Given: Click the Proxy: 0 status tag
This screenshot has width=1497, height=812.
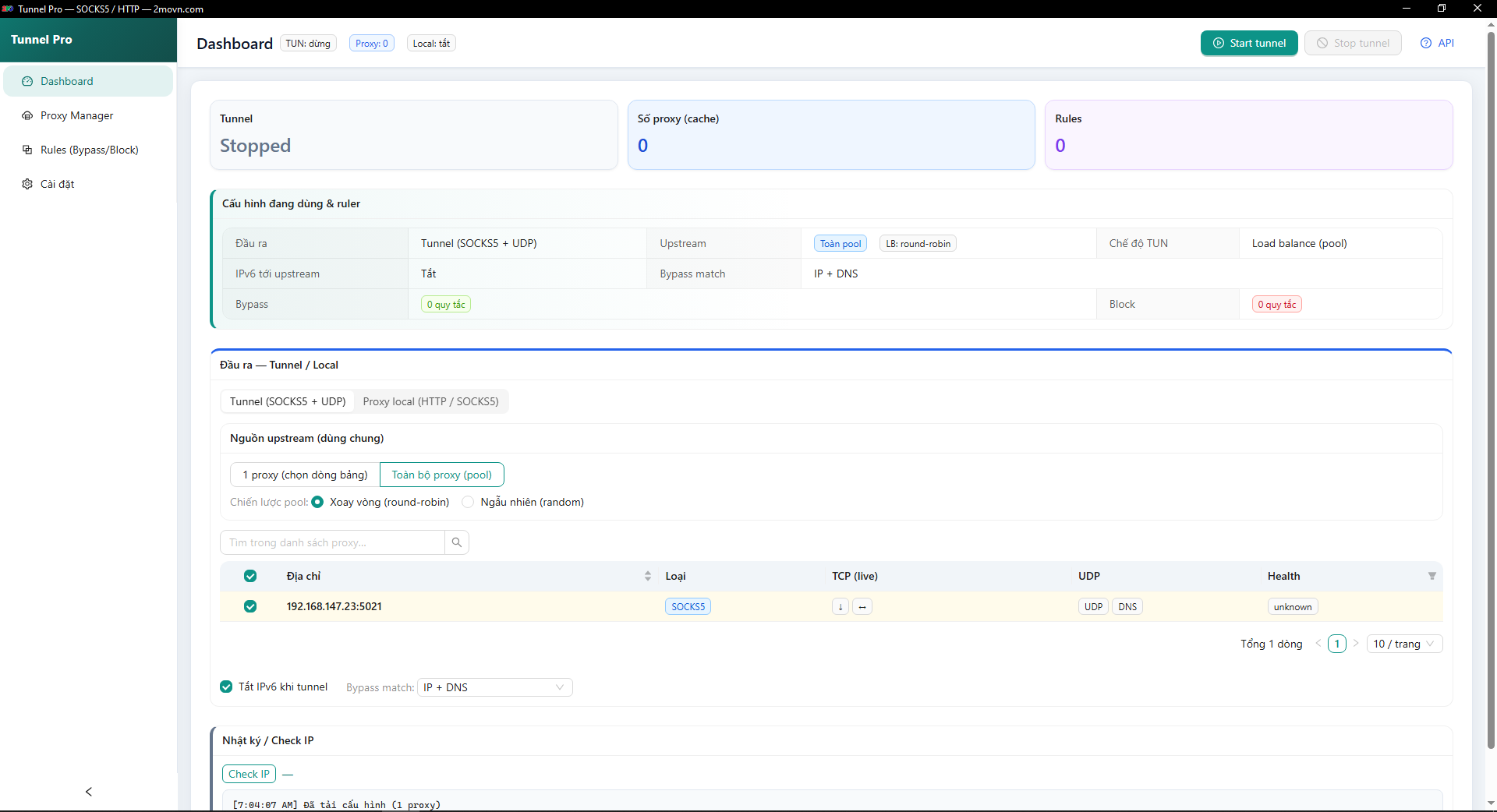Looking at the screenshot, I should click(x=372, y=44).
